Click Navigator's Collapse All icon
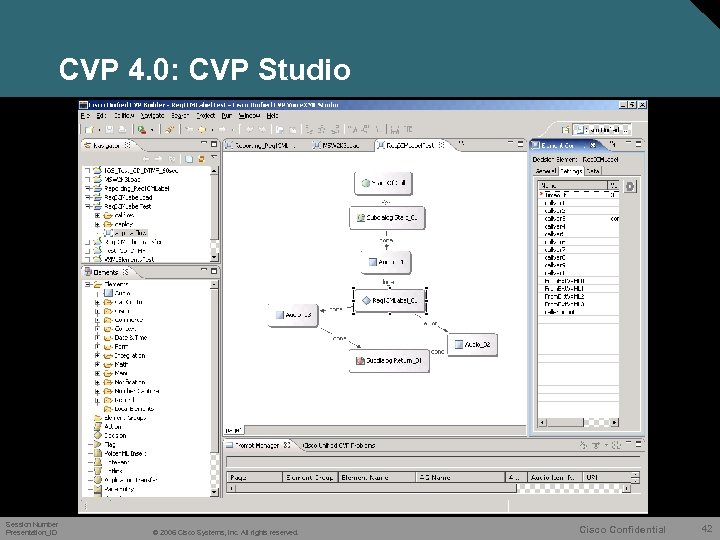The height and width of the screenshot is (540, 720). (189, 159)
